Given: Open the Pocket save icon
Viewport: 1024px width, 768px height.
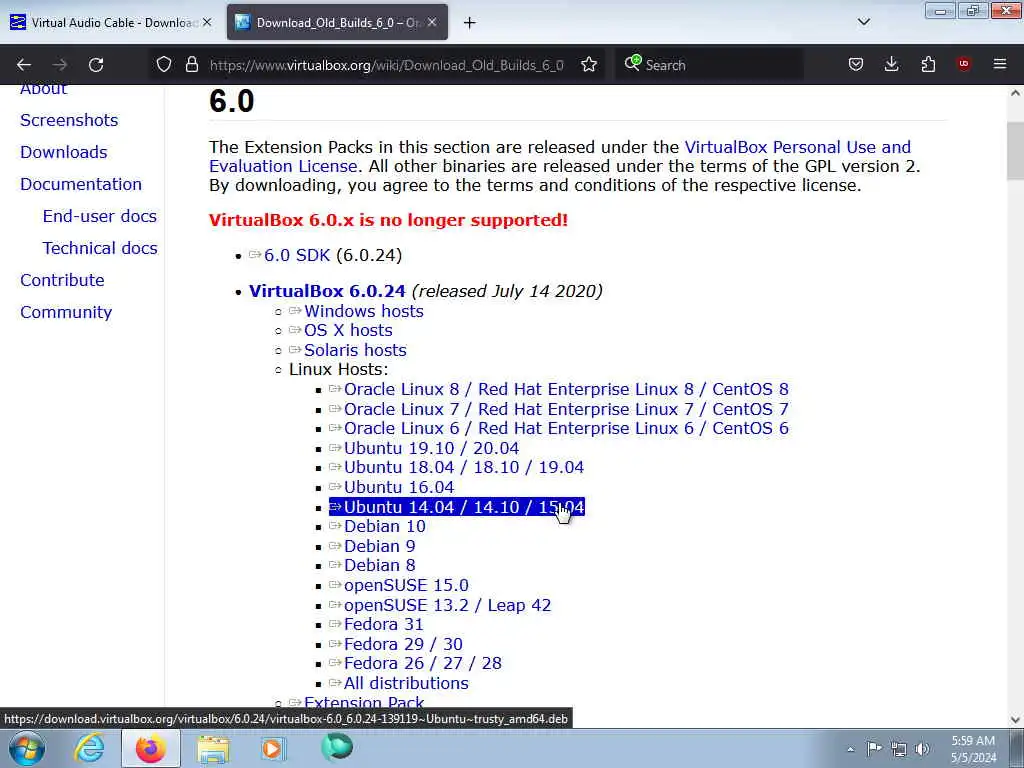Looking at the screenshot, I should pos(856,65).
